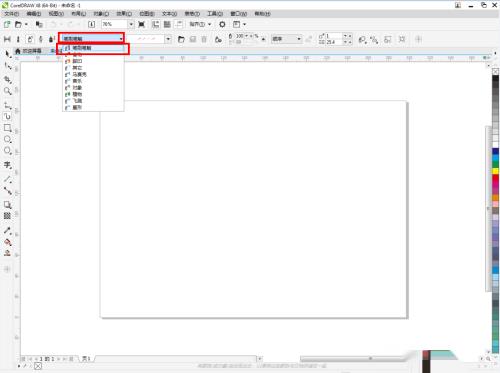Select the highlighted first item in the list
Screen dimensions: 500x373
(93, 48)
